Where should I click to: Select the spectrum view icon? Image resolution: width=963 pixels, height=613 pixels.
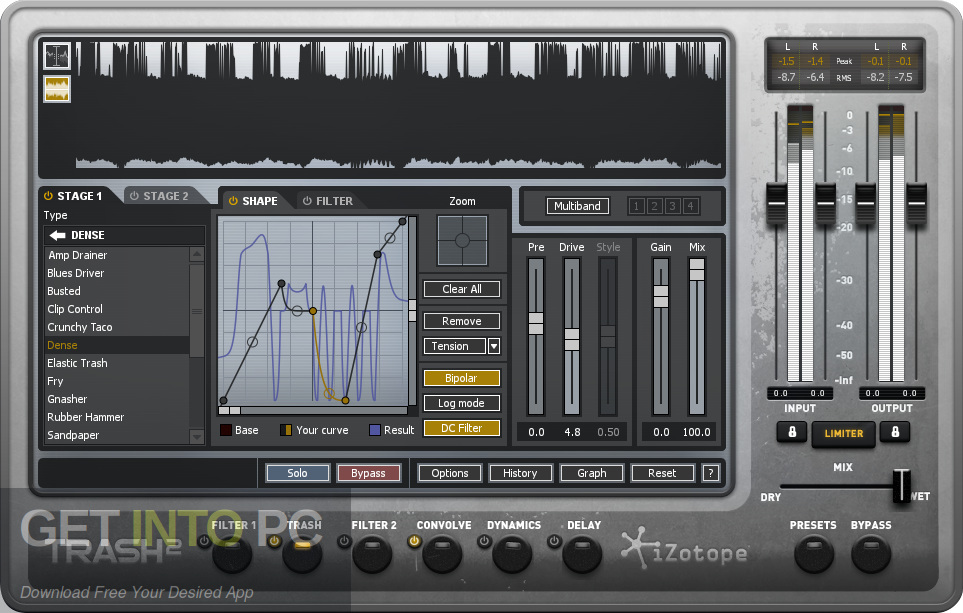click(57, 57)
